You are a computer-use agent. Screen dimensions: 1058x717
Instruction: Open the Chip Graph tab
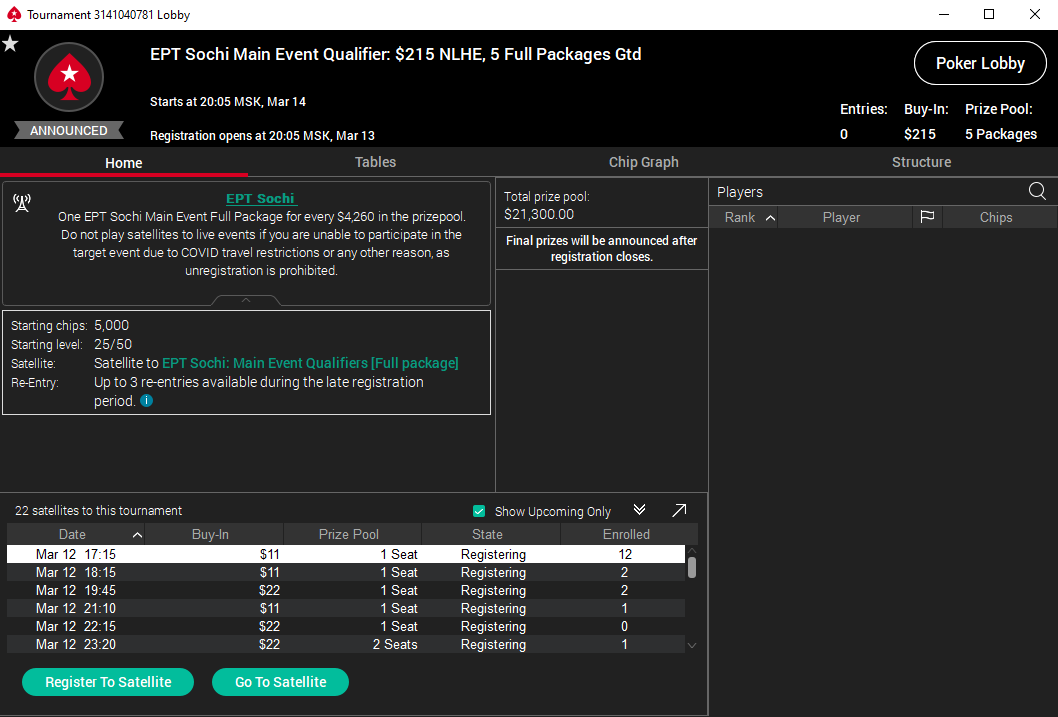pos(643,162)
